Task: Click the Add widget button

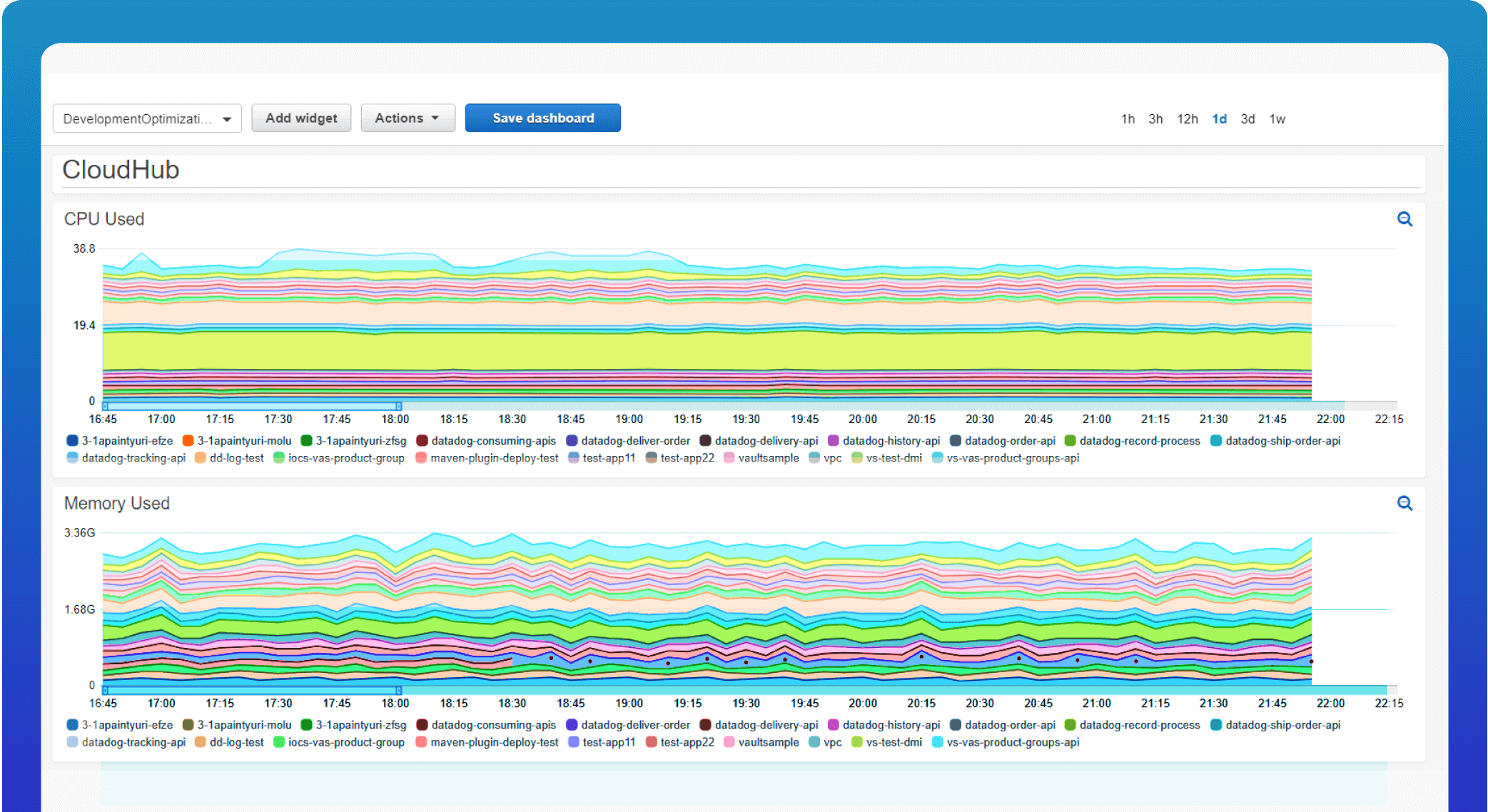Action: 301,118
